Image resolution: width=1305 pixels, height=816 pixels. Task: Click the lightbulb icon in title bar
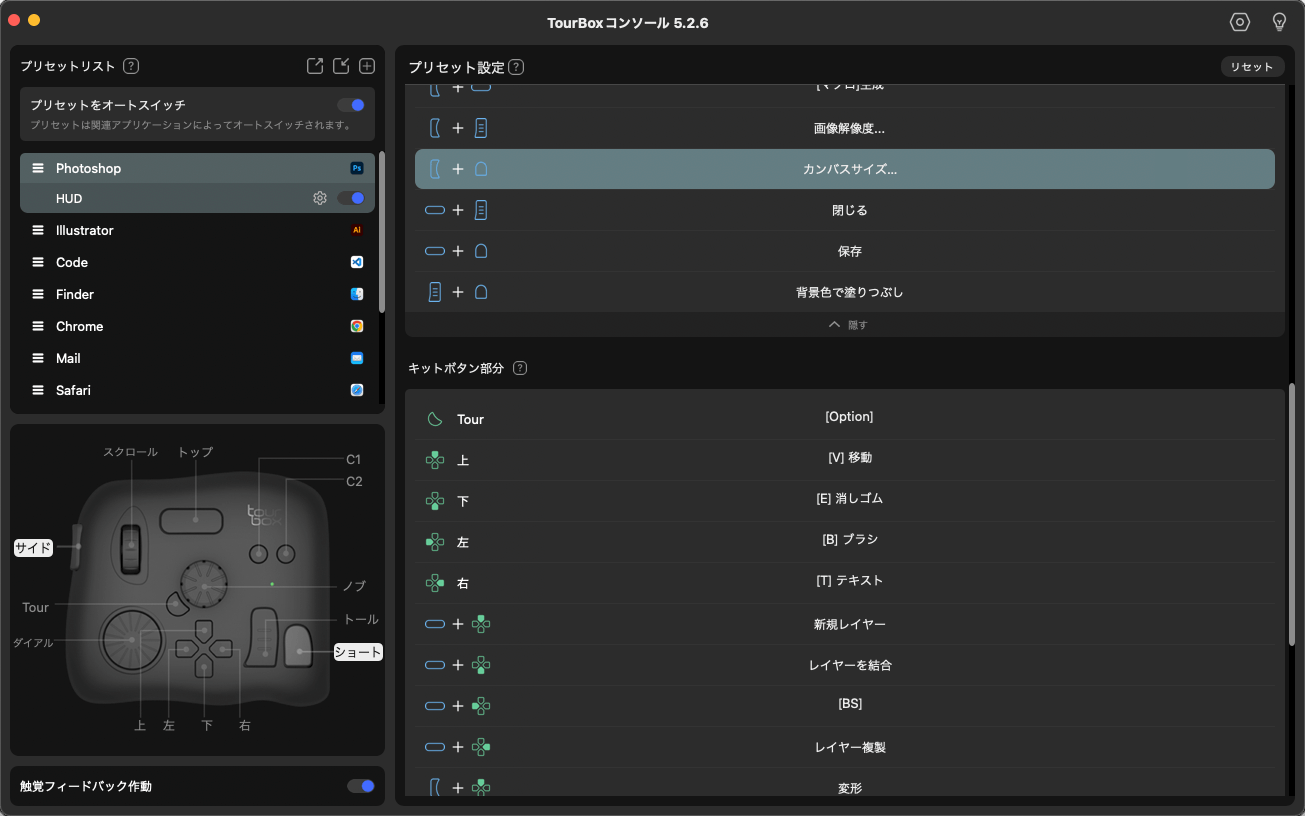tap(1279, 21)
